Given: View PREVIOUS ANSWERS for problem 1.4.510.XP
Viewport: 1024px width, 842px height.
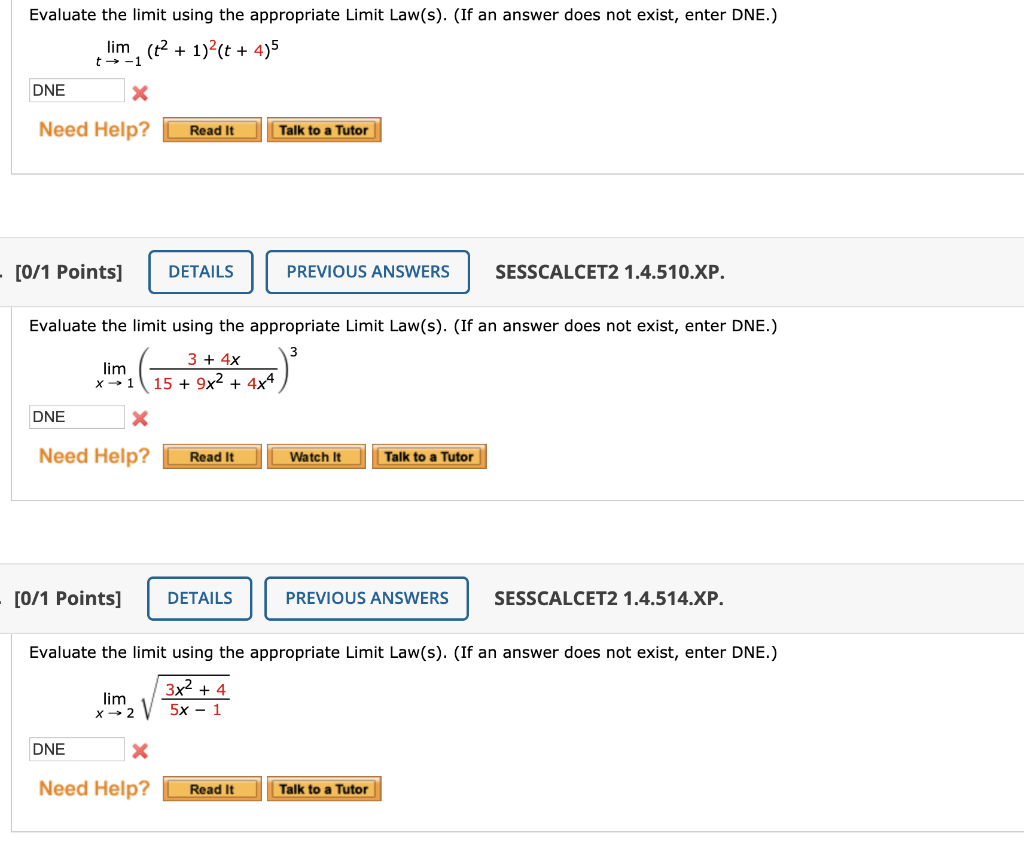Looking at the screenshot, I should [367, 271].
